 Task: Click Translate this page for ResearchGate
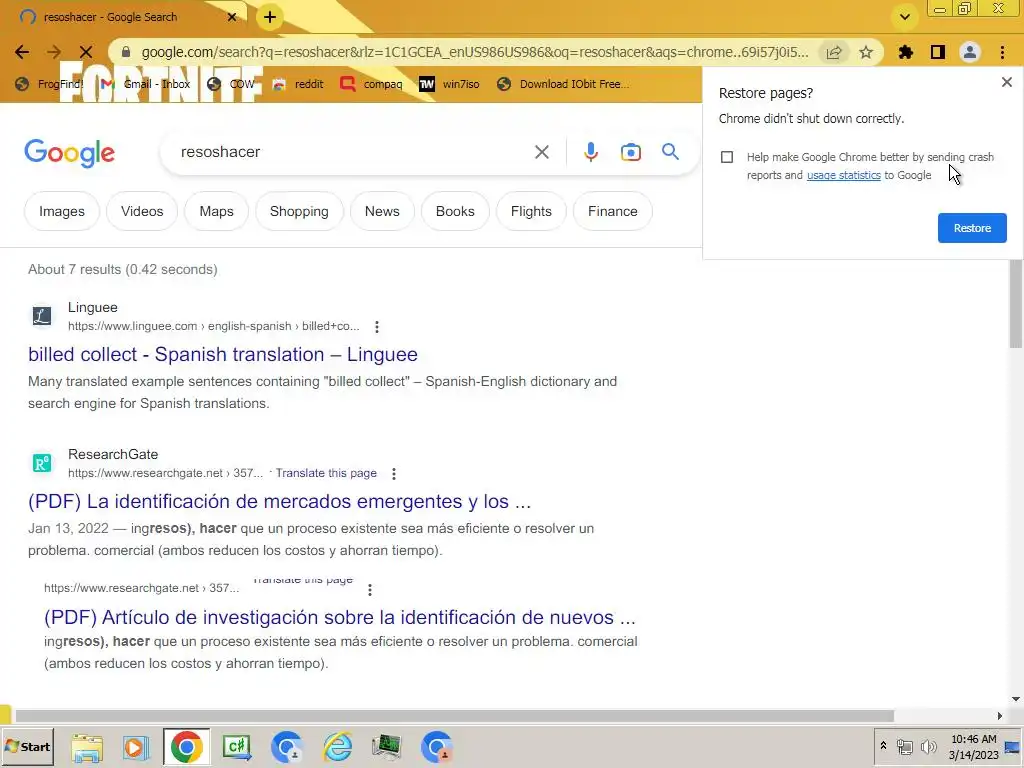[x=326, y=473]
